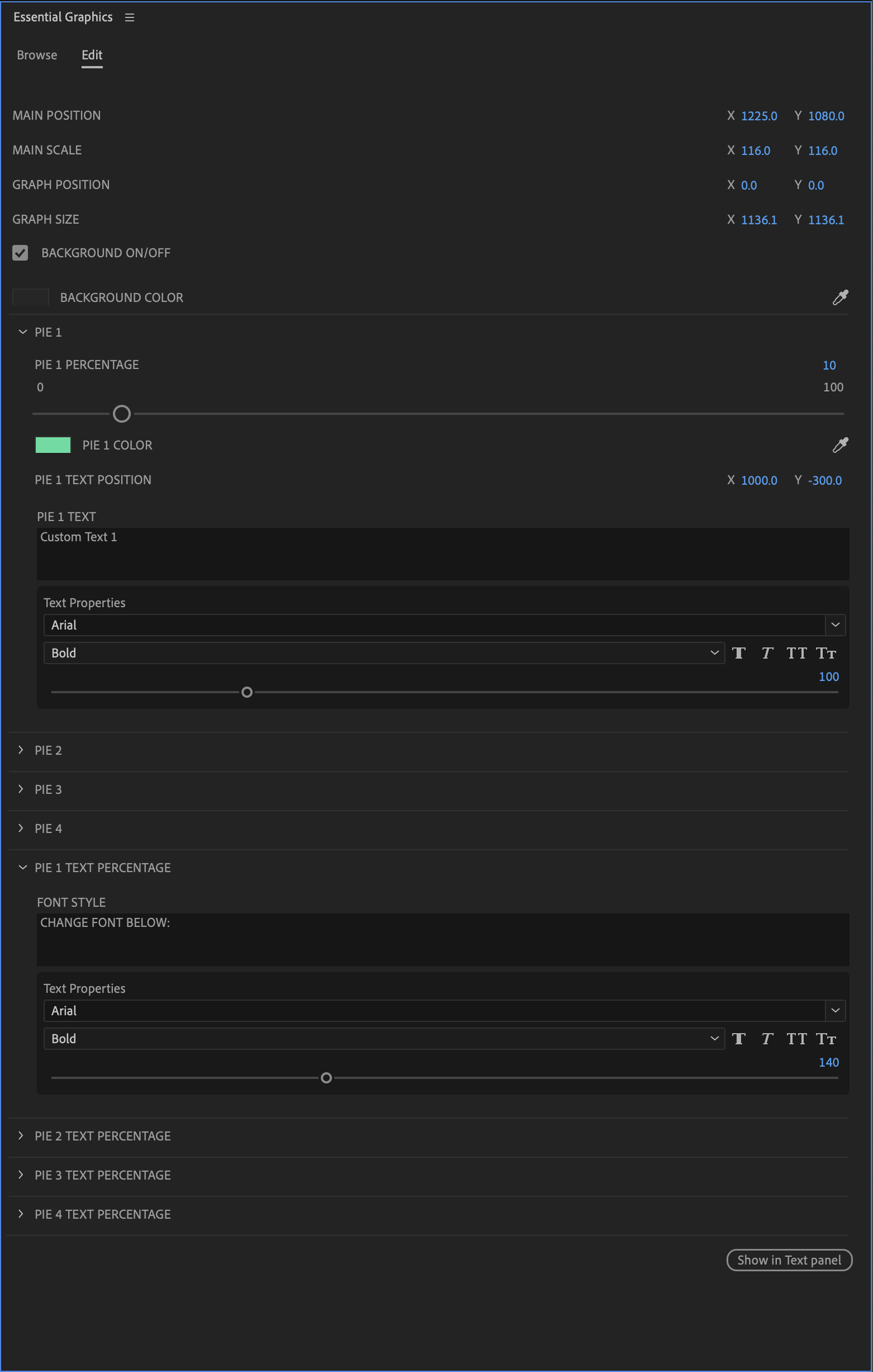
Task: Click the Main Position X value 1225.0
Action: tap(759, 116)
